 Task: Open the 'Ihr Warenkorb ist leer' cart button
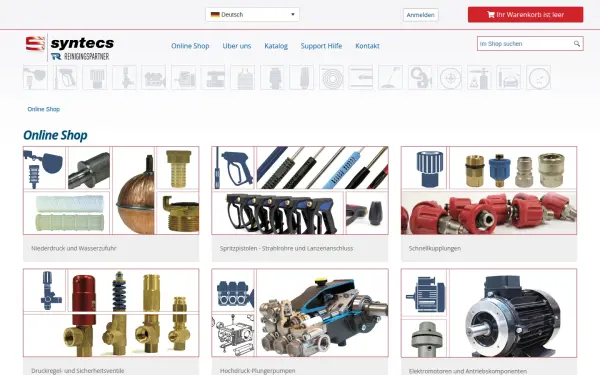point(525,15)
